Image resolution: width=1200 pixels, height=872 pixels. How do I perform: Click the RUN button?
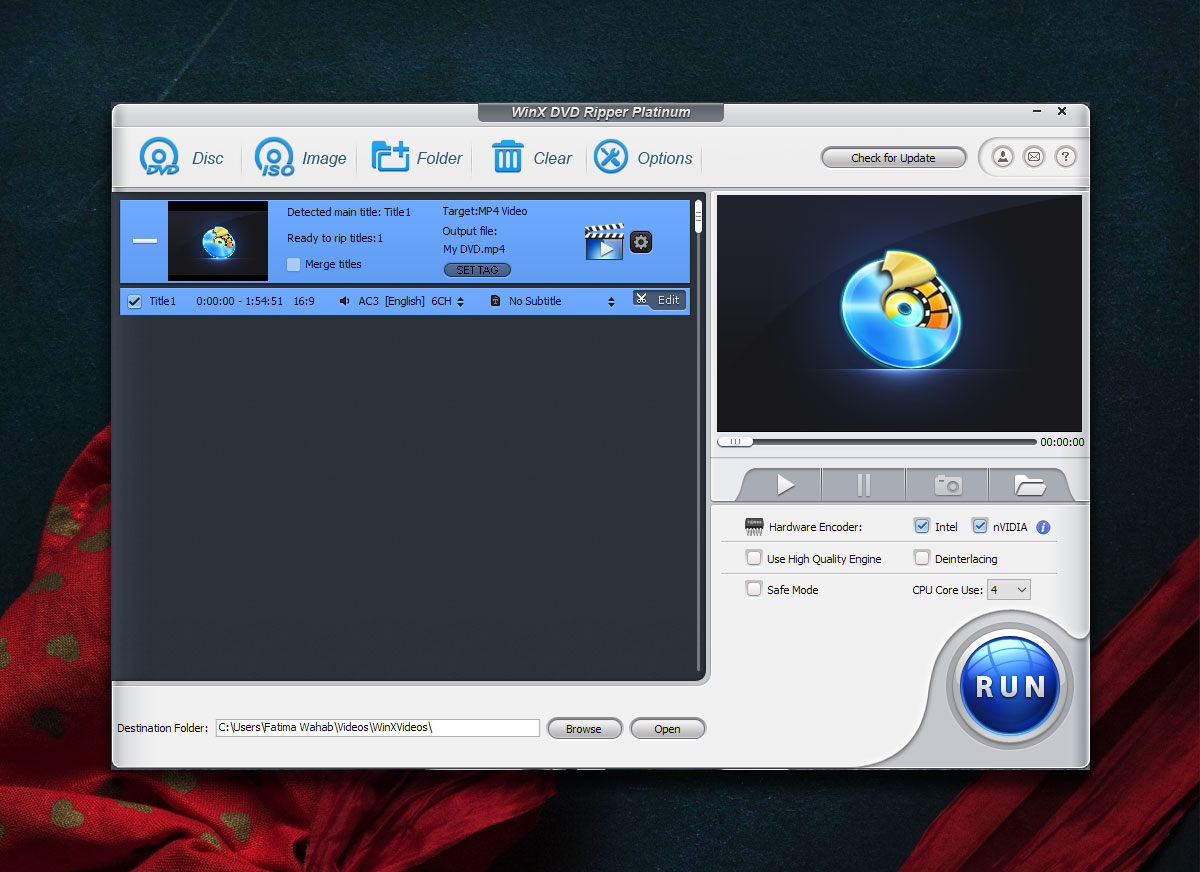pos(1009,687)
